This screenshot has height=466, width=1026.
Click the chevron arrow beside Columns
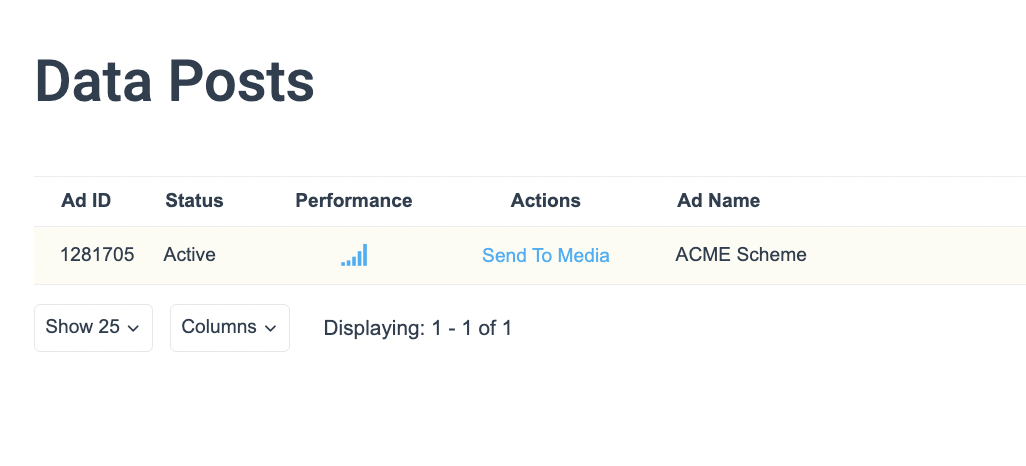pyautogui.click(x=270, y=329)
